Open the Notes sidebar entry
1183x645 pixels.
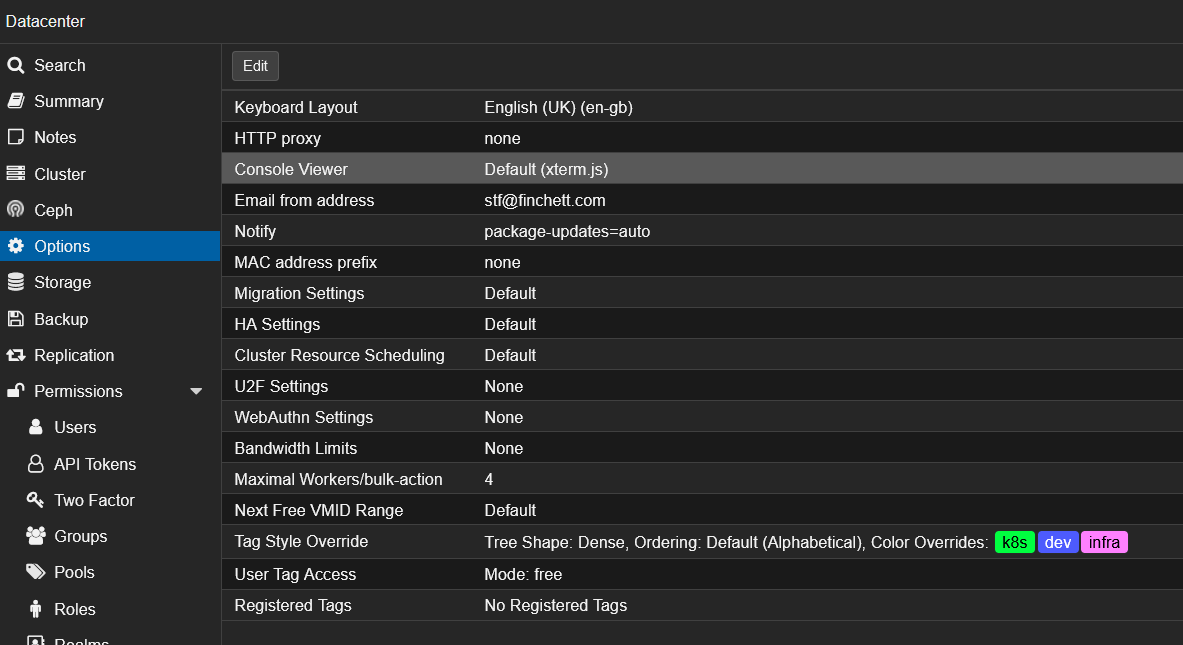click(x=57, y=137)
